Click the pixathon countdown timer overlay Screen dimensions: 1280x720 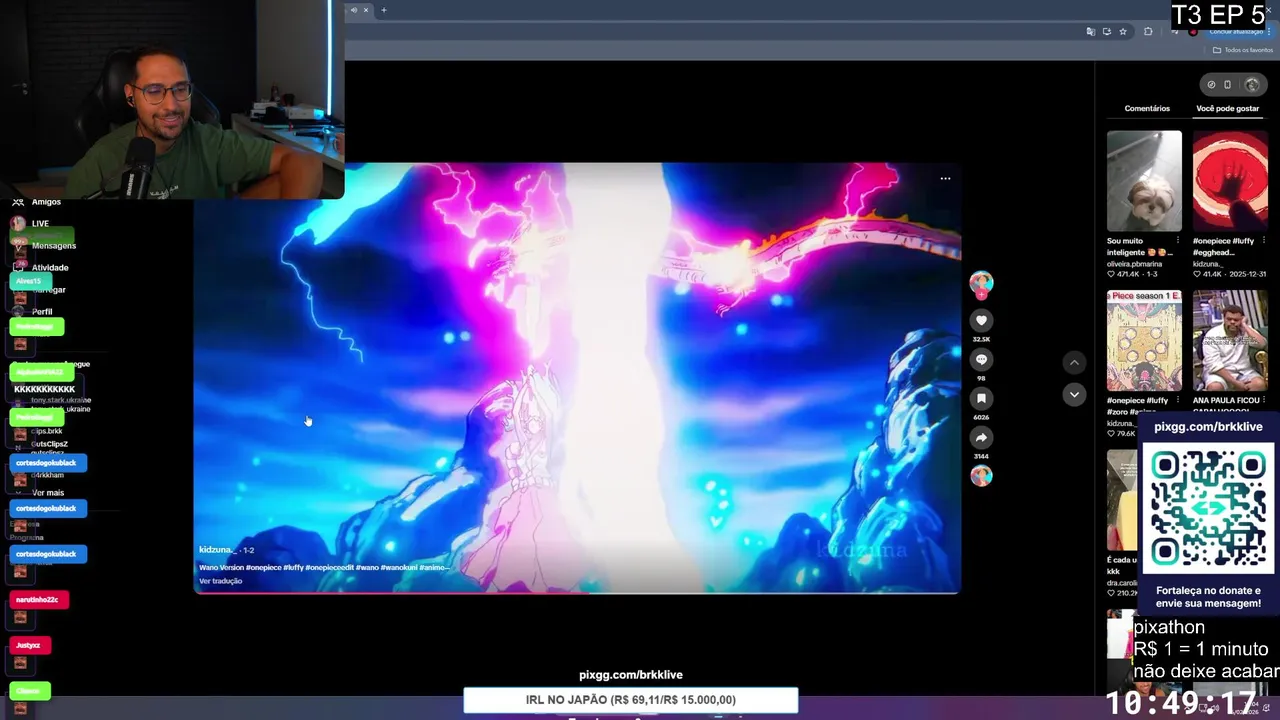tap(1180, 702)
